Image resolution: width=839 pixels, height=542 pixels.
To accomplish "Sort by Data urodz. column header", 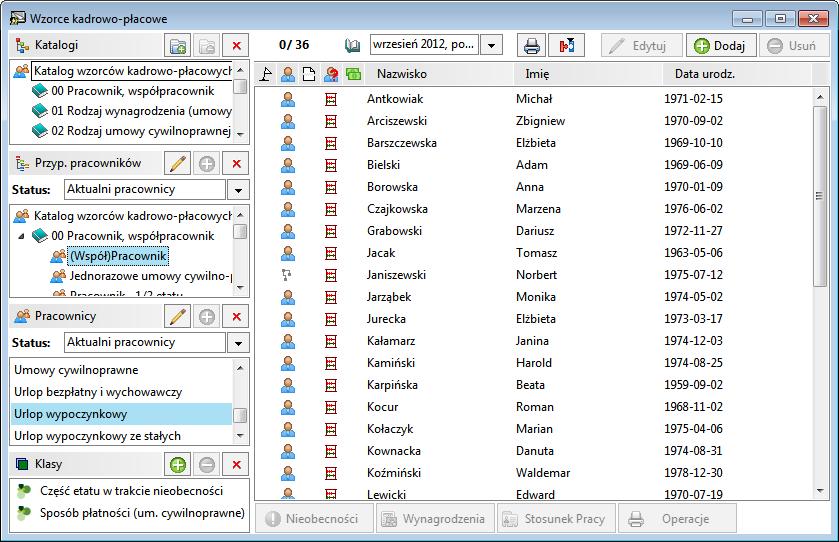I will (737, 74).
